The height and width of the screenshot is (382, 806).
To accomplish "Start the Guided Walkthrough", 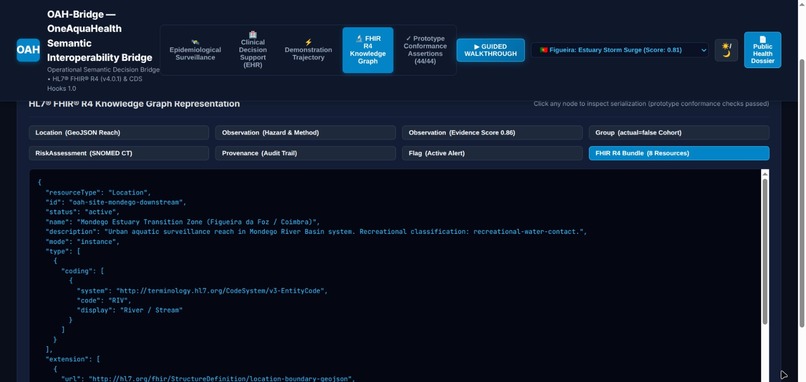I will [x=491, y=50].
